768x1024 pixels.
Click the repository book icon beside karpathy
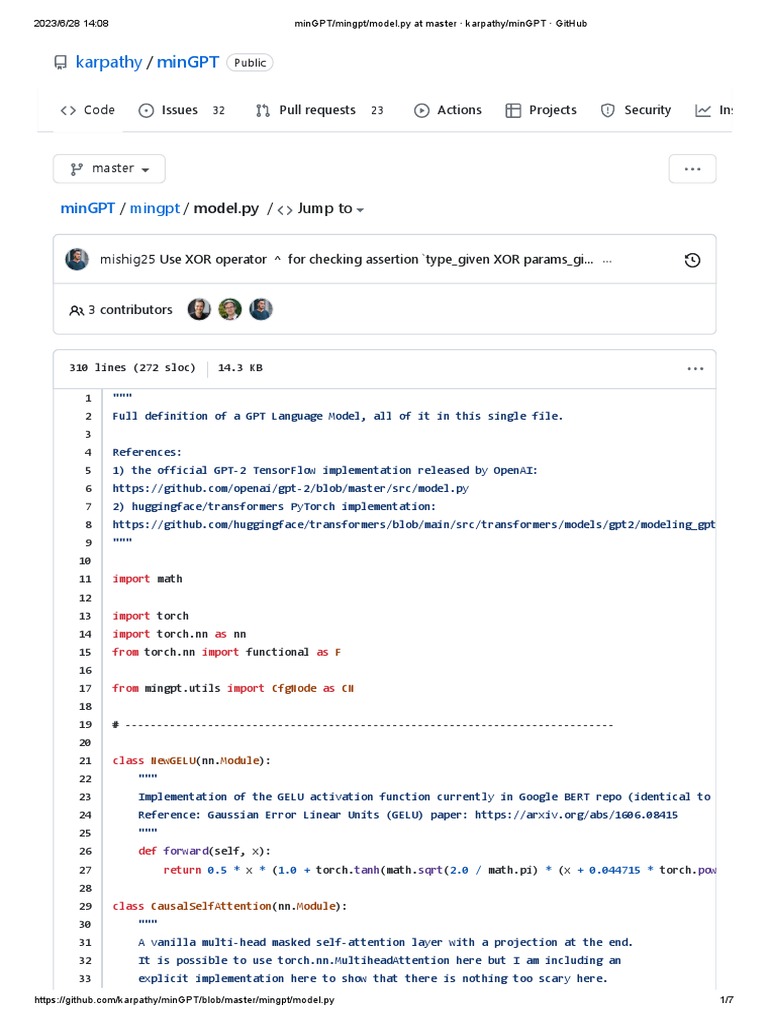coord(60,63)
